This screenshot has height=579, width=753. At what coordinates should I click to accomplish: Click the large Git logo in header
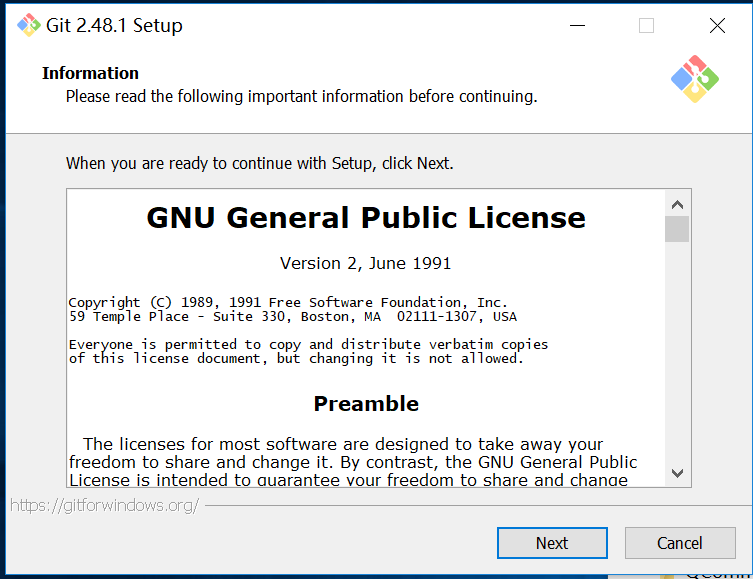(x=694, y=79)
